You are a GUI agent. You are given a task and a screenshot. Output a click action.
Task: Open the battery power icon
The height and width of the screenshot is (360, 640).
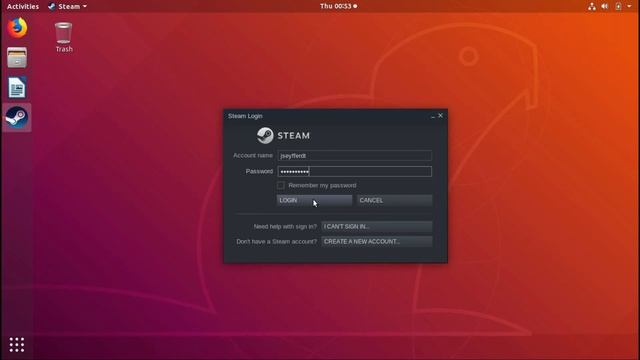click(618, 6)
